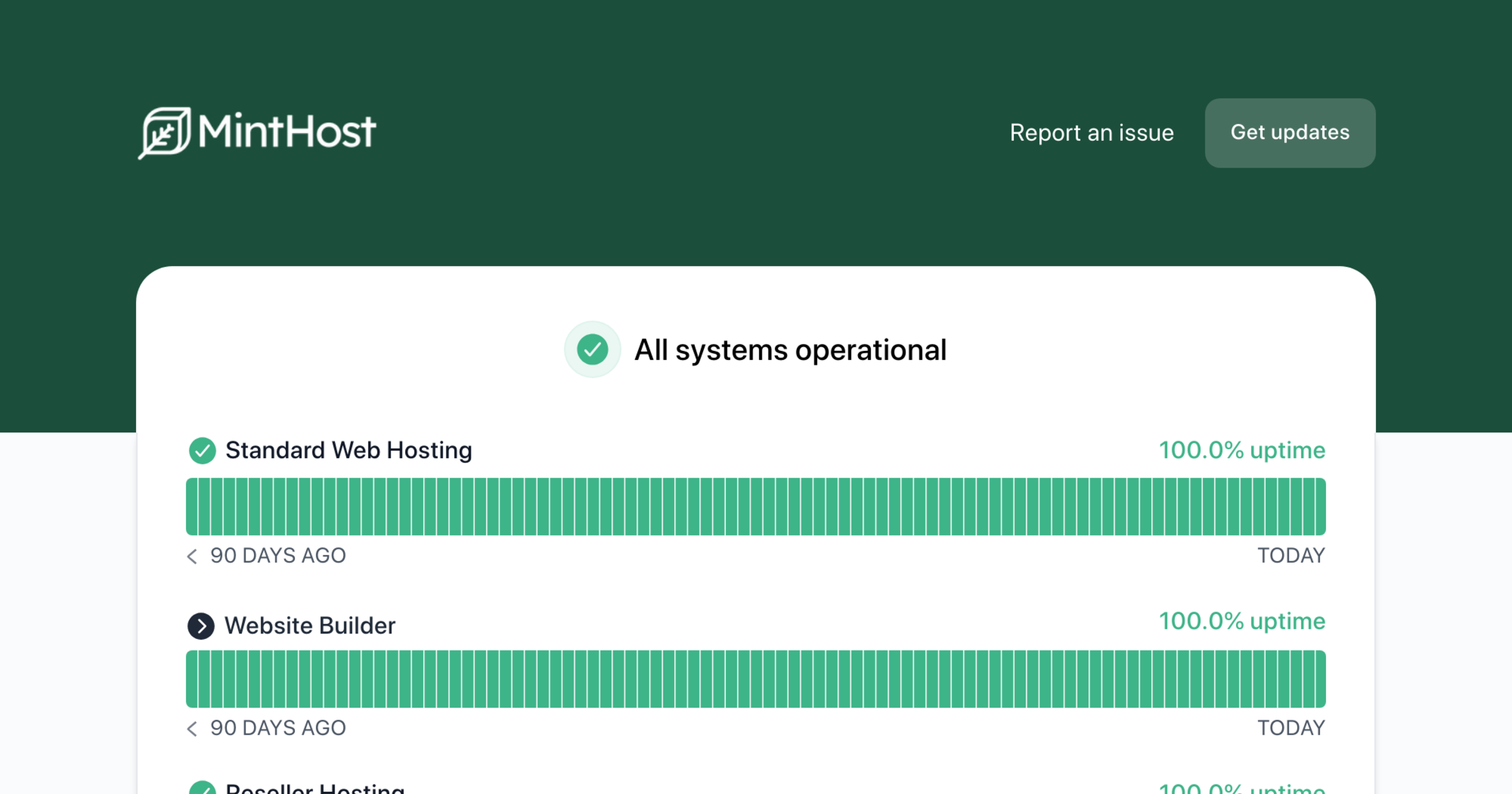The image size is (1512, 794).
Task: Click the TODAY label under the Website Builder chart
Action: click(x=1291, y=728)
